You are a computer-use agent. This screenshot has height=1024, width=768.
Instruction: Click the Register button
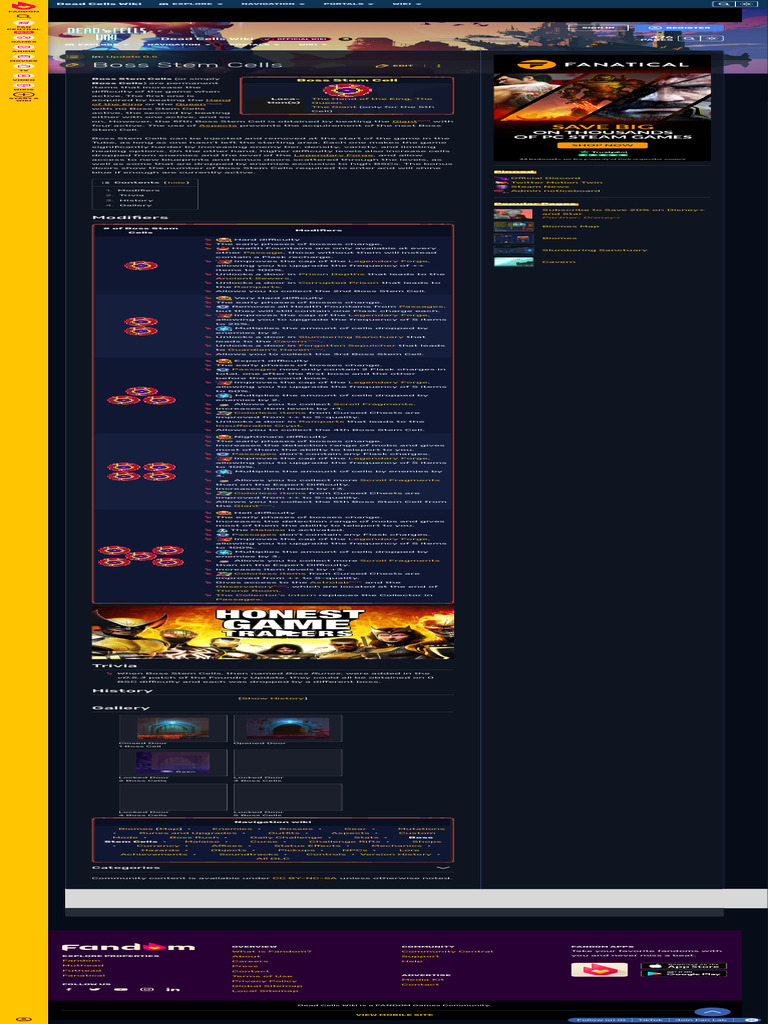679,27
